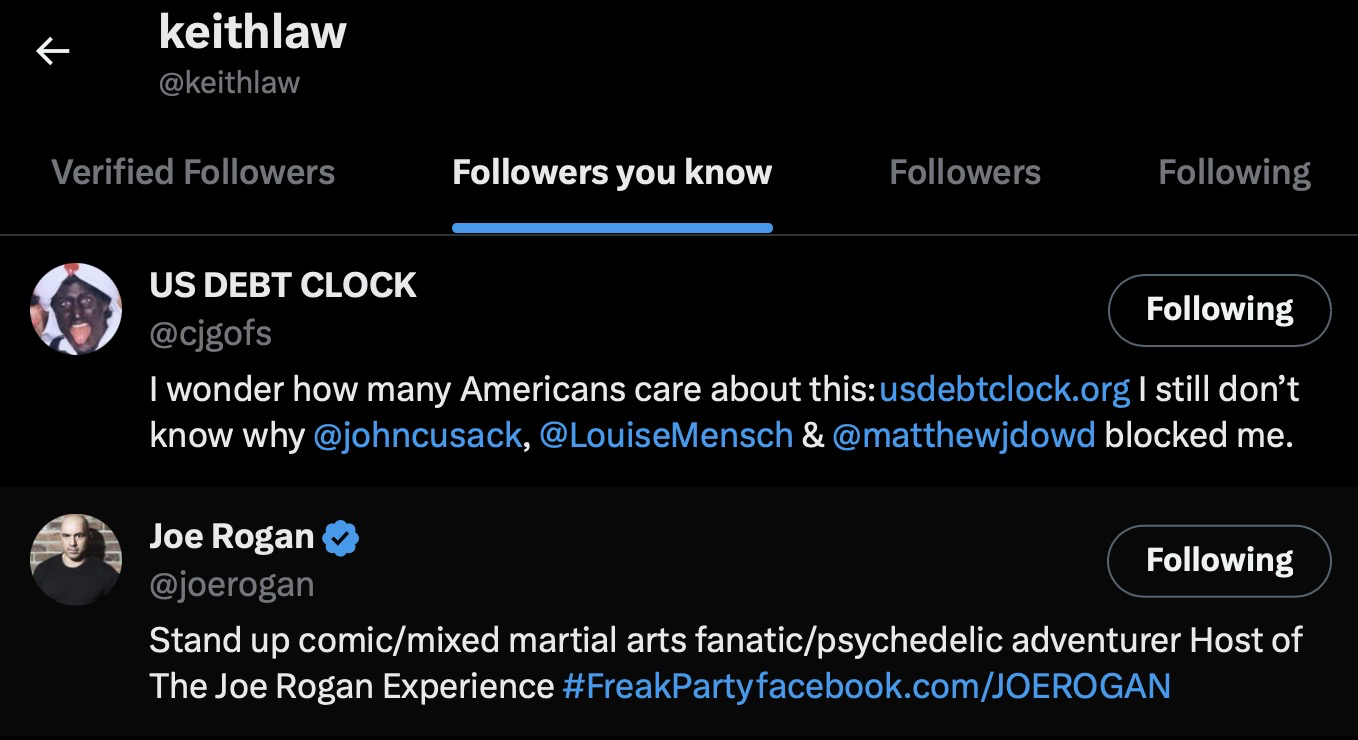
Task: Click the Joe Rogan display name
Action: (232, 537)
